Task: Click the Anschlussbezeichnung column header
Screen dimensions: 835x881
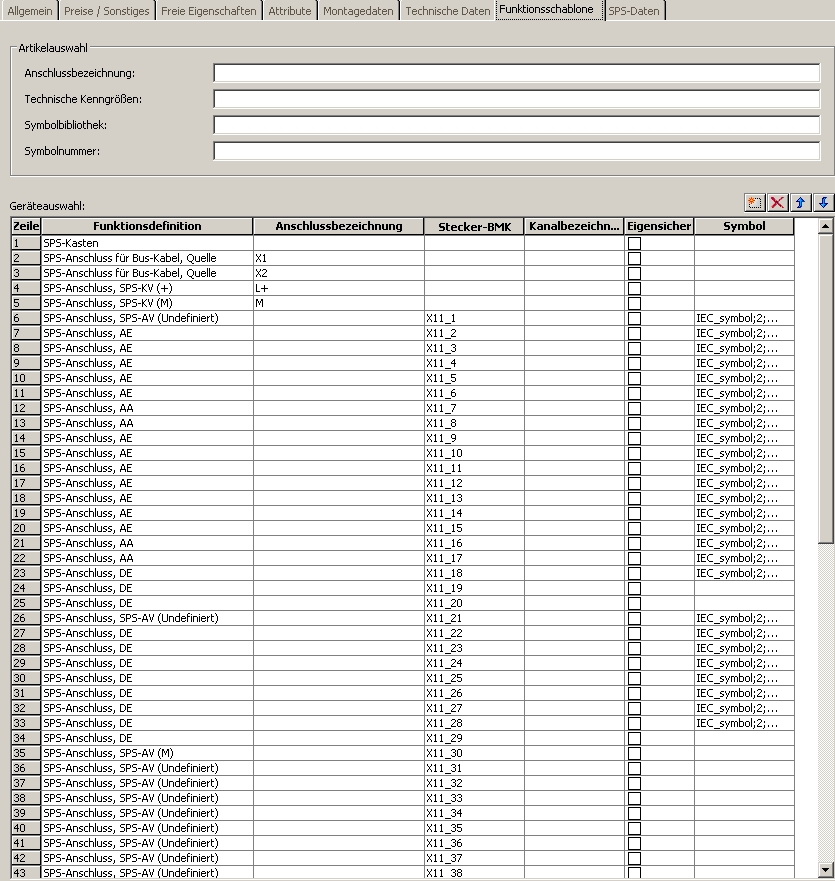Action: pyautogui.click(x=339, y=226)
